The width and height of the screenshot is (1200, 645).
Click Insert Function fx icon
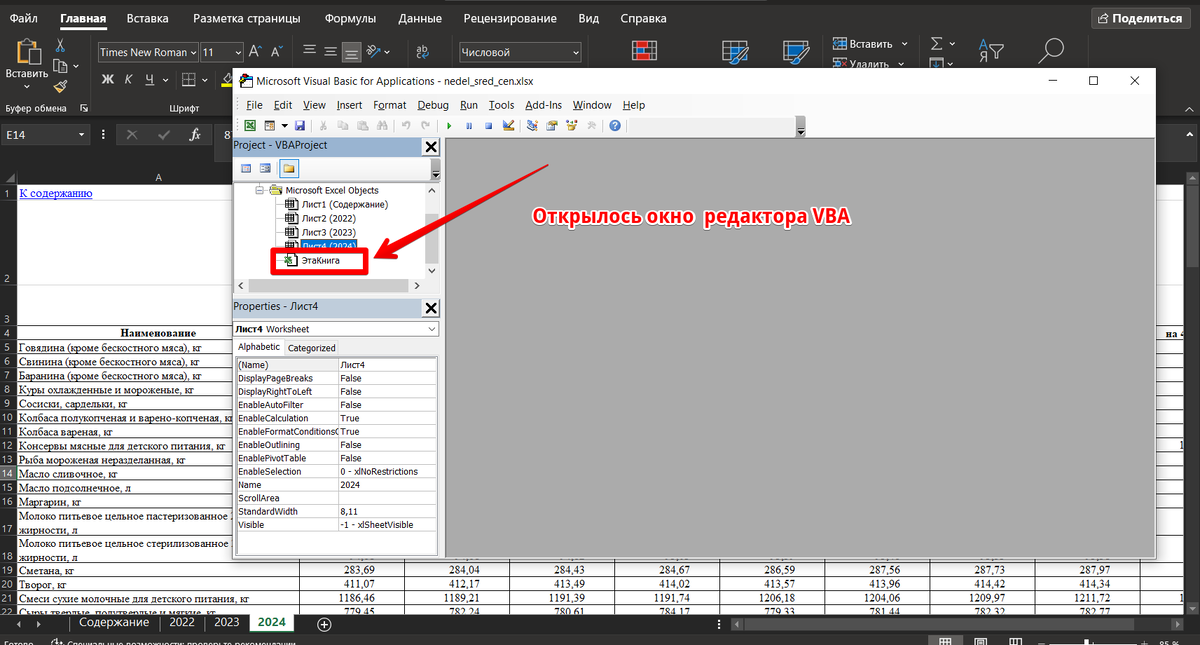195,135
